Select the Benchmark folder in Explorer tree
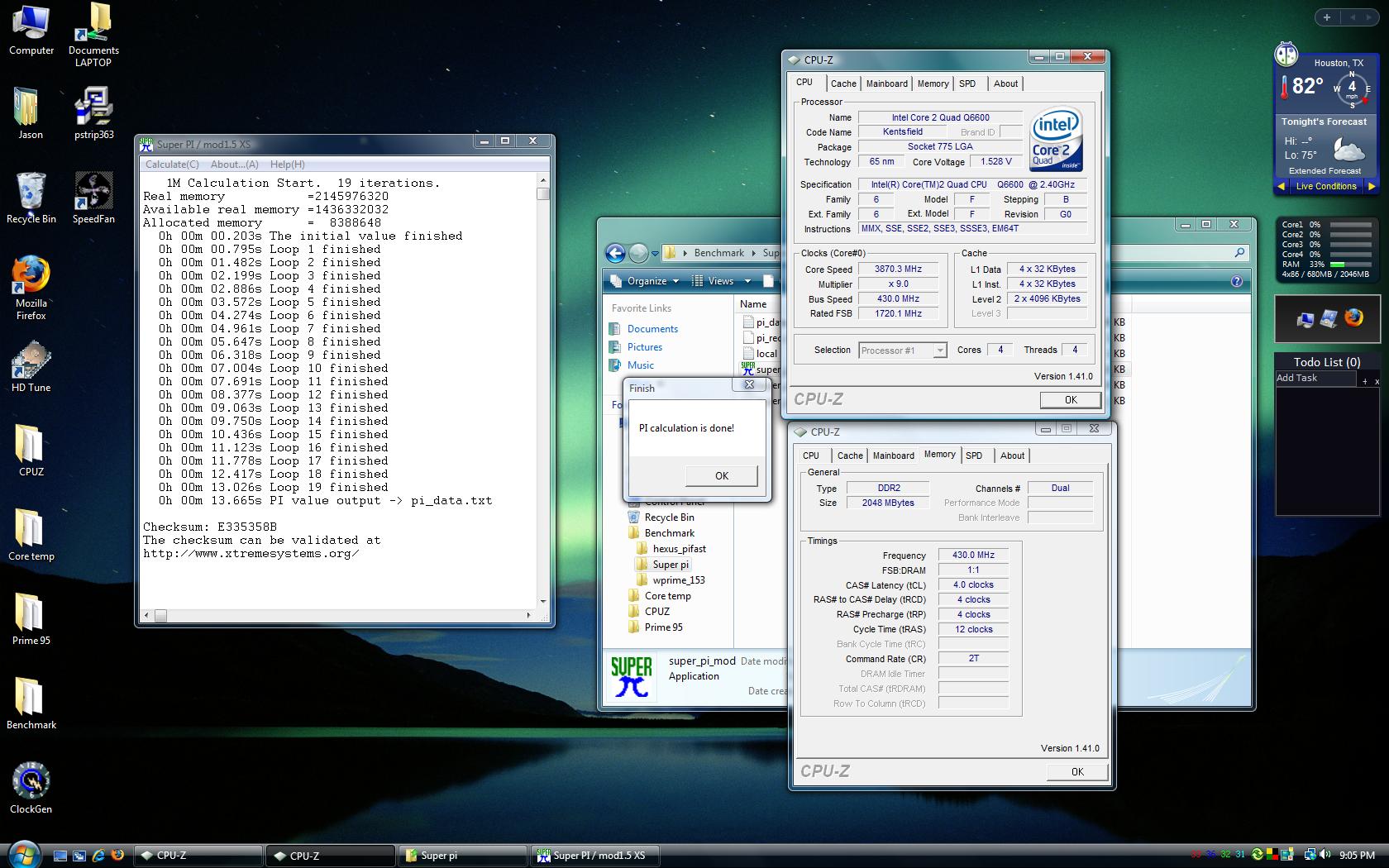 669,533
